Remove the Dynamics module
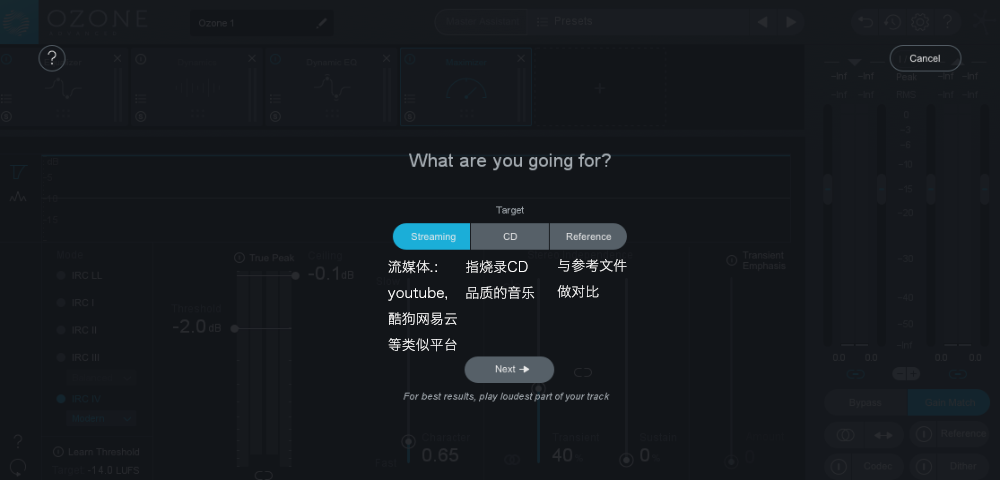This screenshot has height=480, width=1000. point(252,58)
